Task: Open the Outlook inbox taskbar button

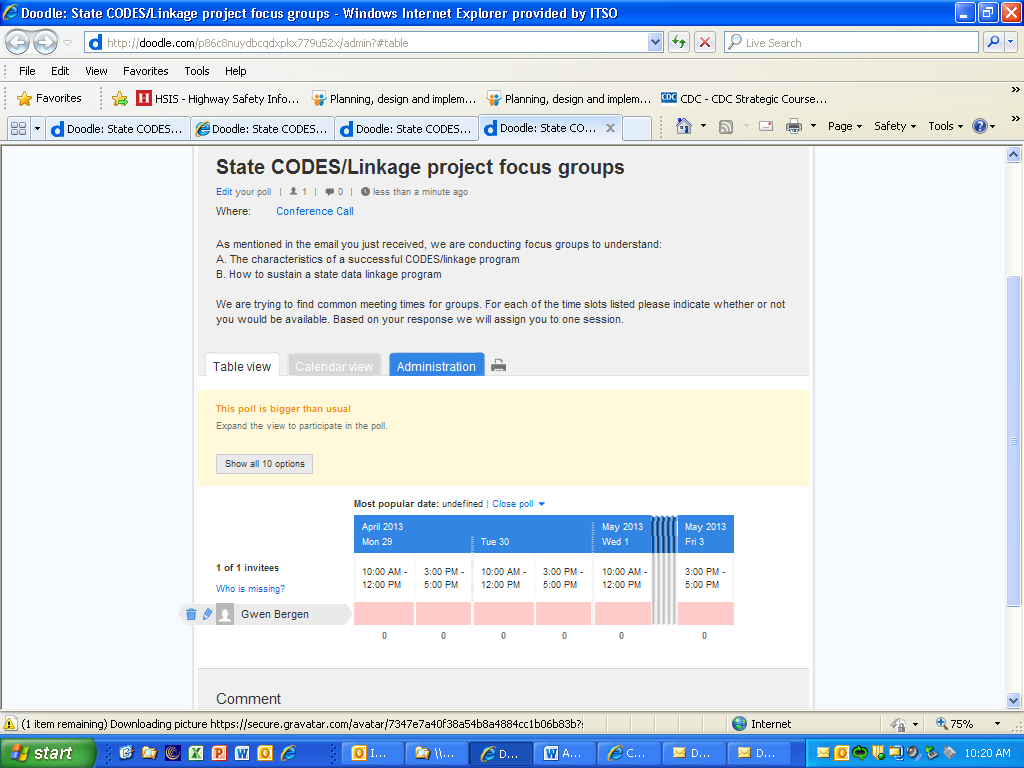Action: click(372, 753)
